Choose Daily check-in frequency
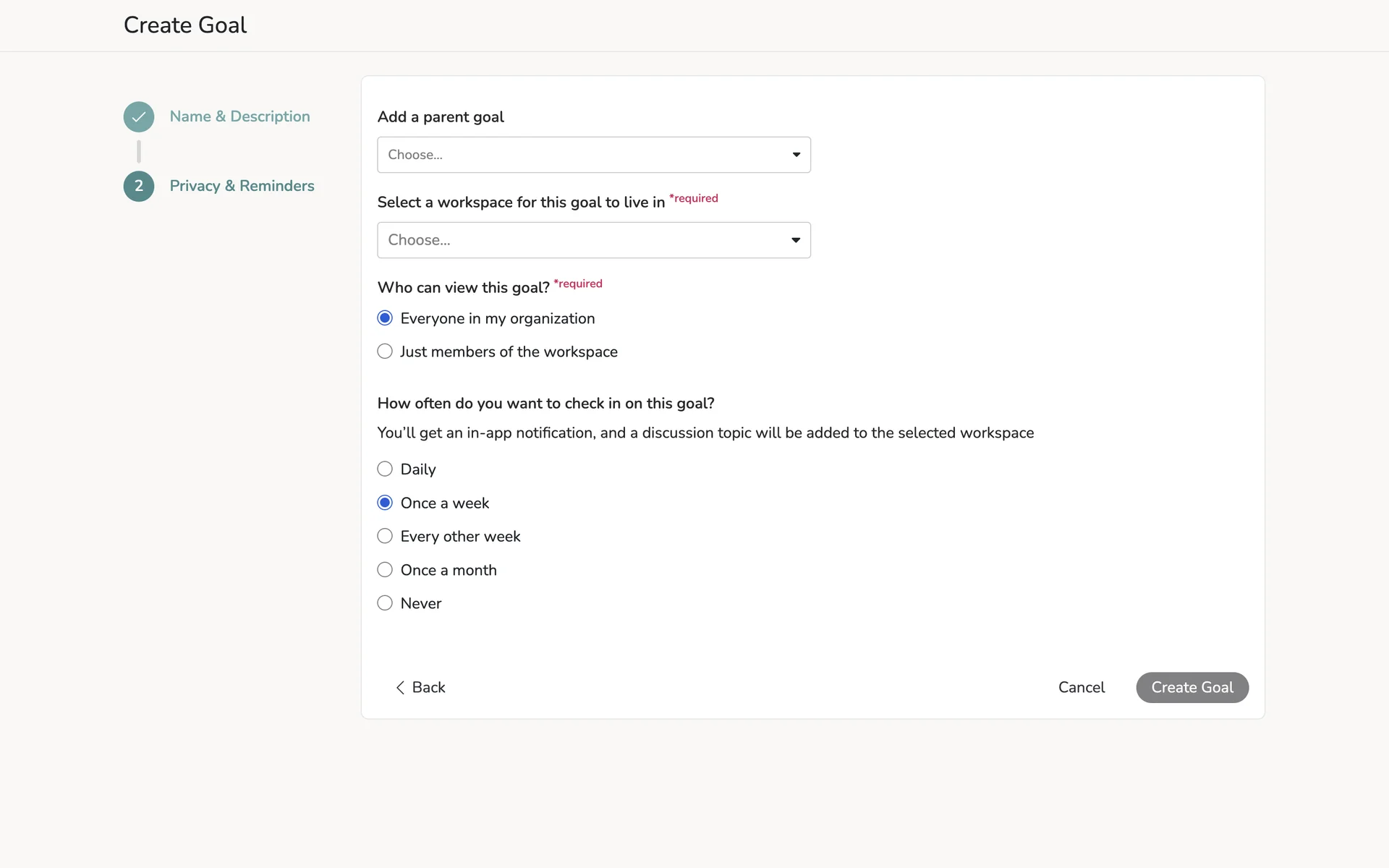The height and width of the screenshot is (868, 1389). click(x=385, y=469)
